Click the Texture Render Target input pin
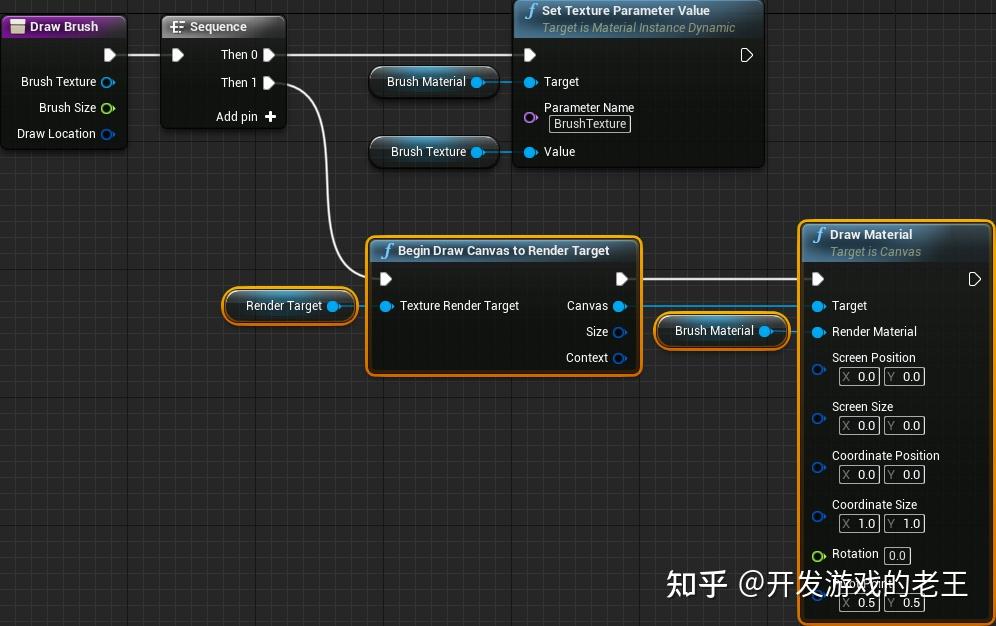 (387, 306)
